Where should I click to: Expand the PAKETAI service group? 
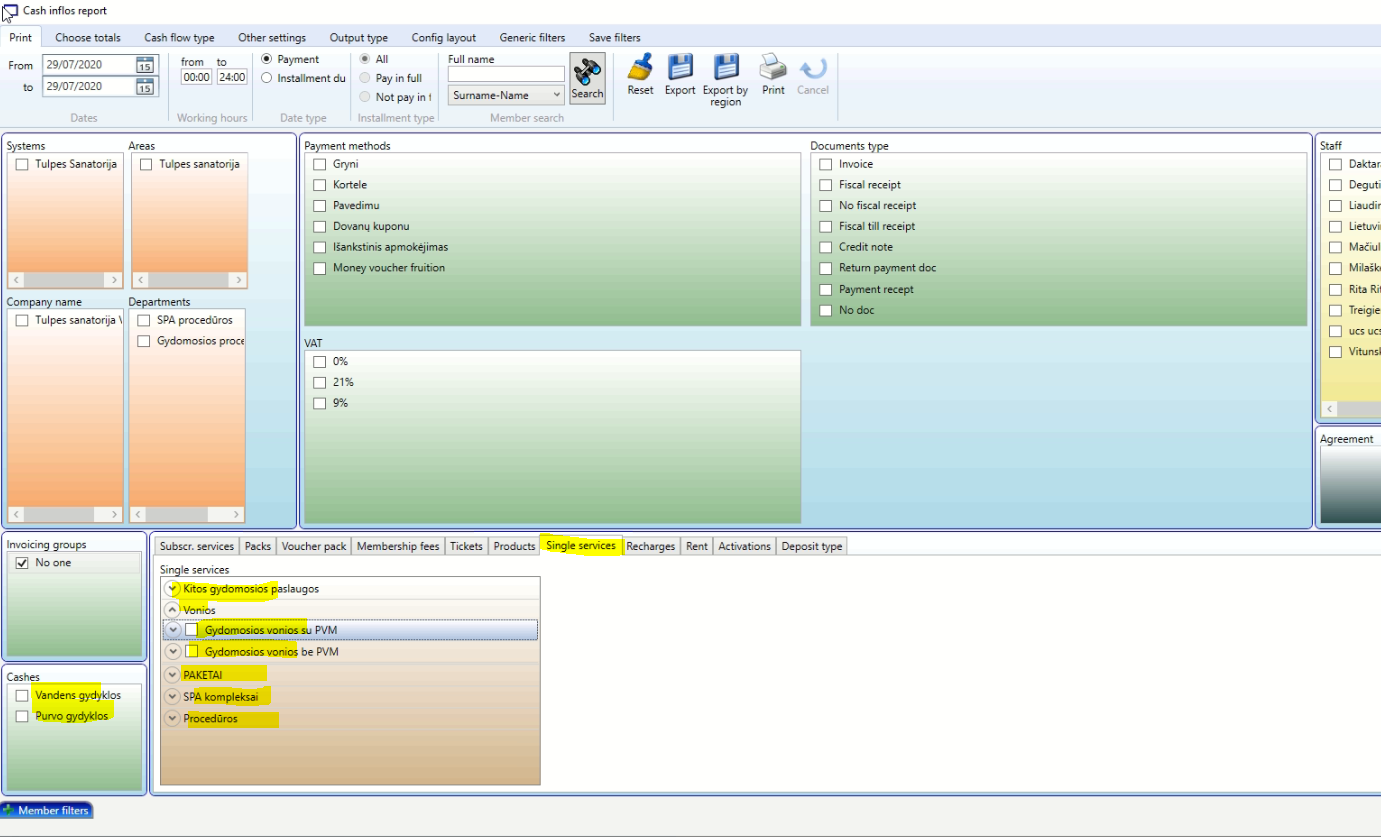[173, 675]
